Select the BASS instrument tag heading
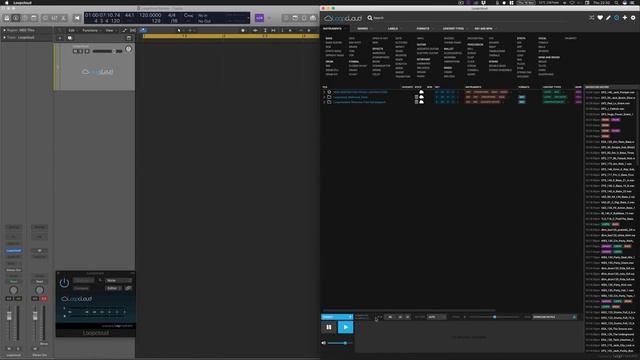The image size is (640, 360). (329, 38)
